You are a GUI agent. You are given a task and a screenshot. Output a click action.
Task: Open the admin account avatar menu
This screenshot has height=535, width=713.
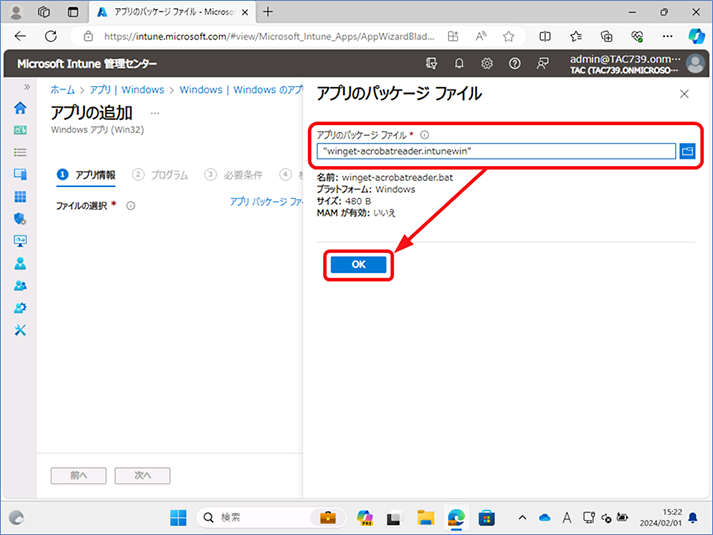(x=695, y=64)
